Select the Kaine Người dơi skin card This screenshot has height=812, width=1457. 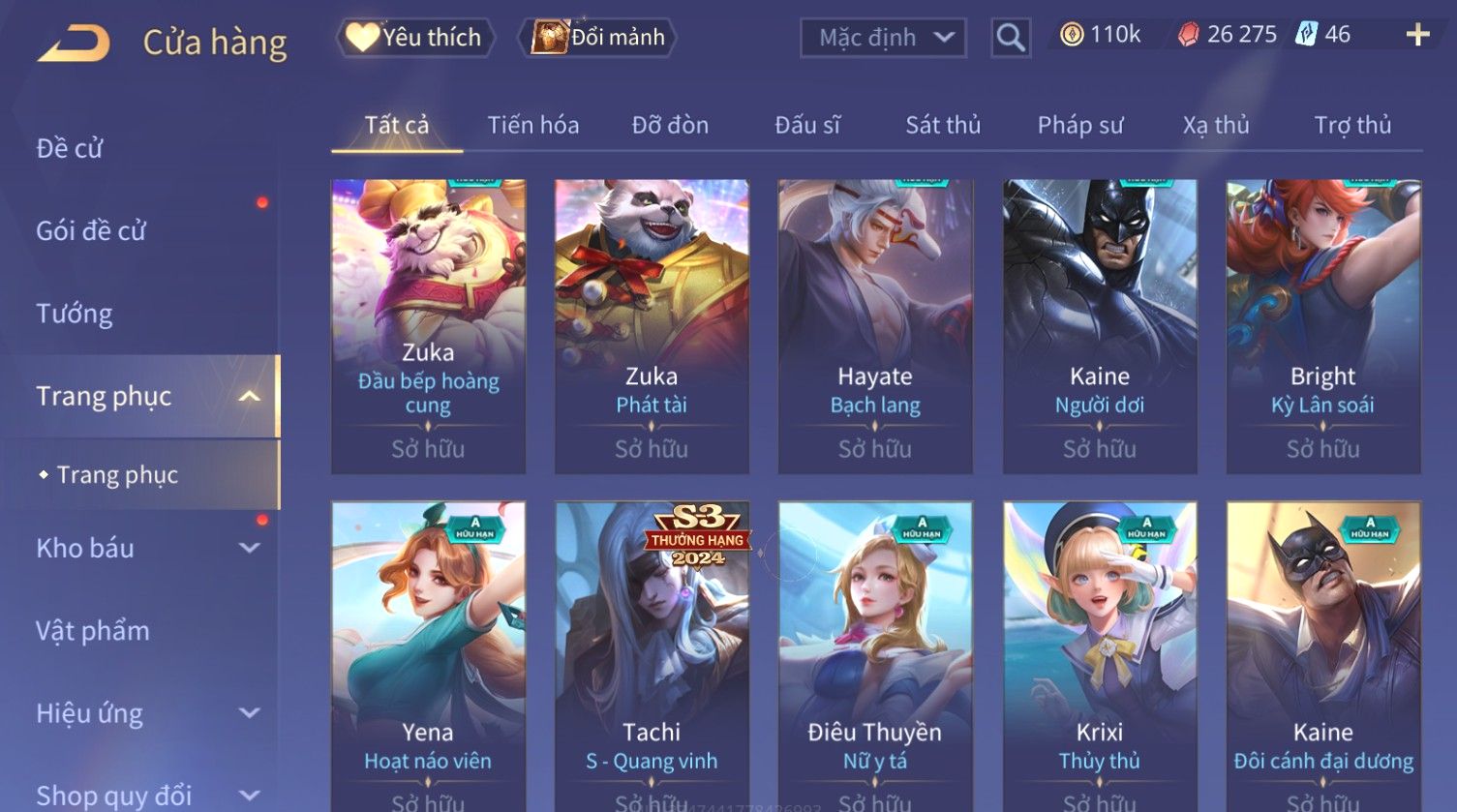click(x=1100, y=326)
